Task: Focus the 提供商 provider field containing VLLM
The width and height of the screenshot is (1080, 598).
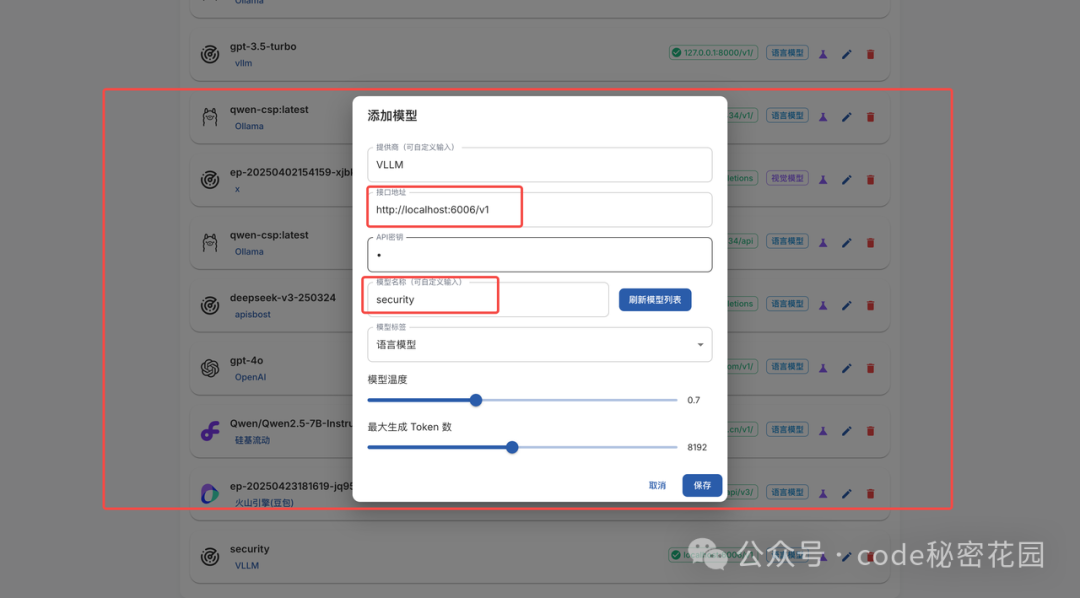Action: click(539, 165)
